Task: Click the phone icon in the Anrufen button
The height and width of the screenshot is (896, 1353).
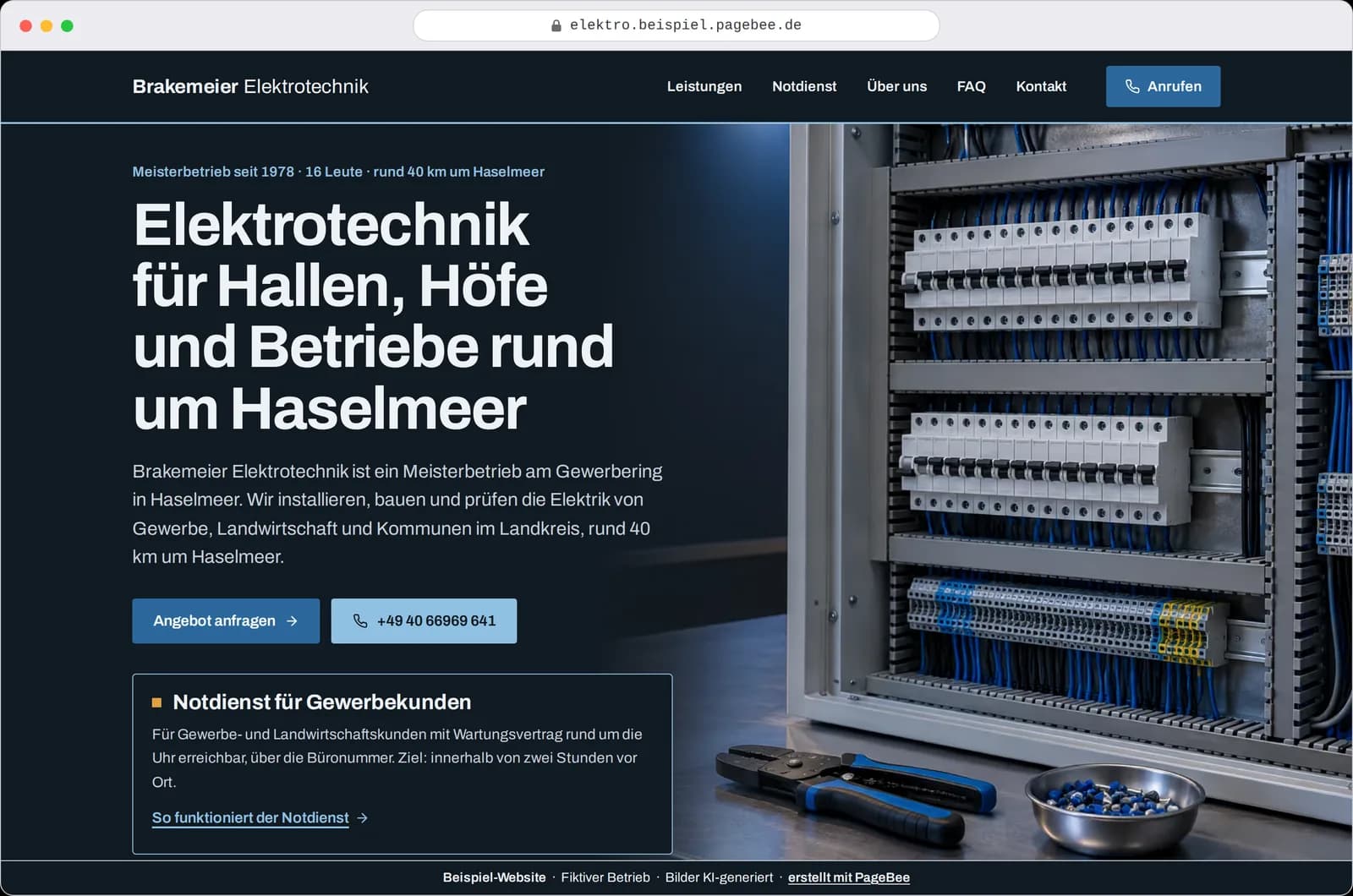Action: [x=1132, y=86]
